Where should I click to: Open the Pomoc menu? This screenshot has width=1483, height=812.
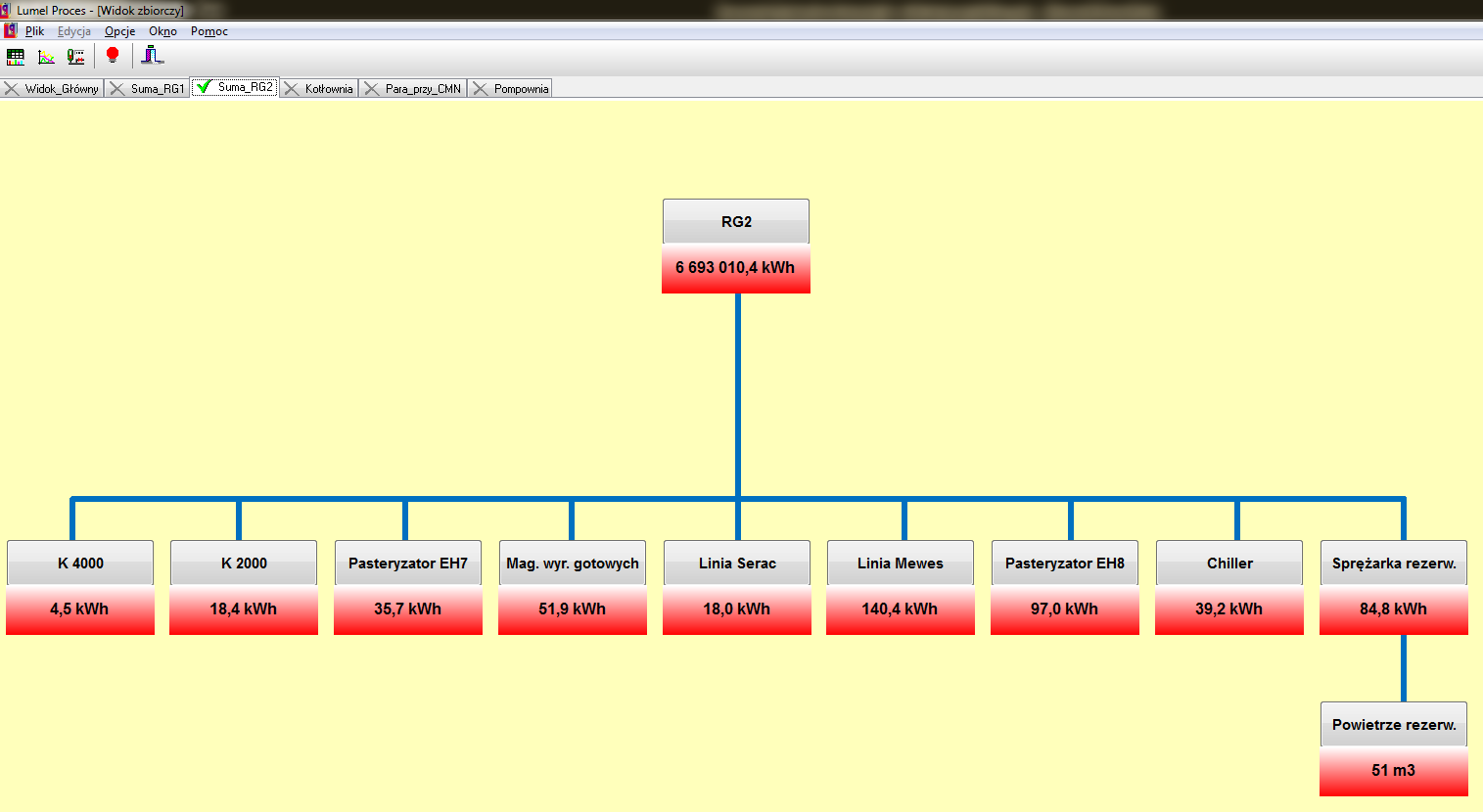(209, 31)
